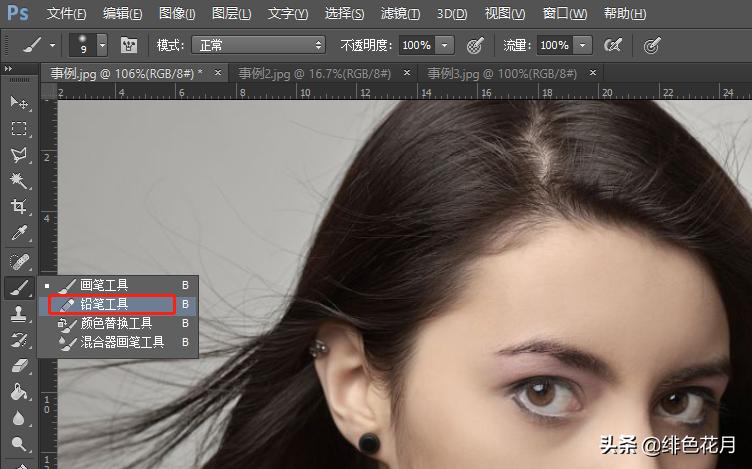Image resolution: width=752 pixels, height=469 pixels.
Task: Close the 事例2.jpg tab
Action: pos(407,73)
